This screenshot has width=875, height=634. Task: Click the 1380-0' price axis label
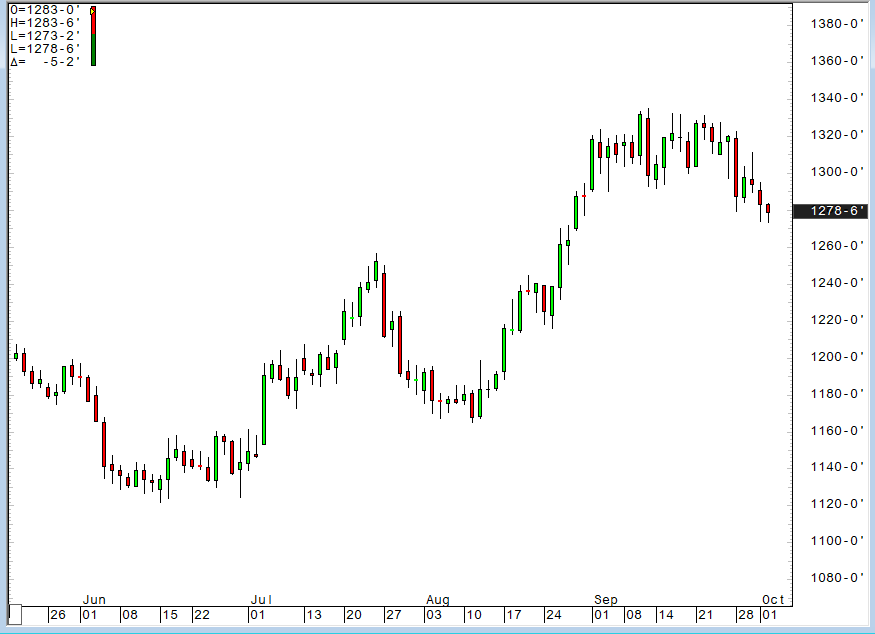point(836,23)
